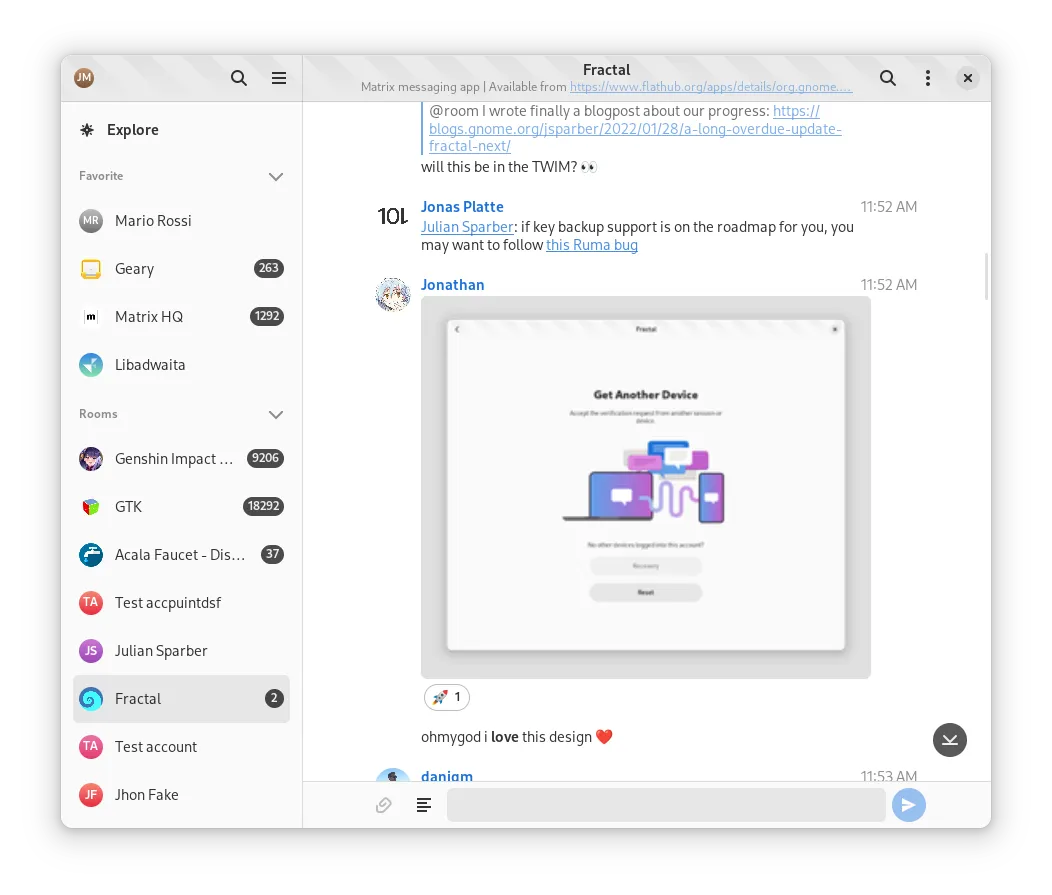This screenshot has height=895, width=1052.
Task: Click the sidebar search icon
Action: click(x=239, y=78)
